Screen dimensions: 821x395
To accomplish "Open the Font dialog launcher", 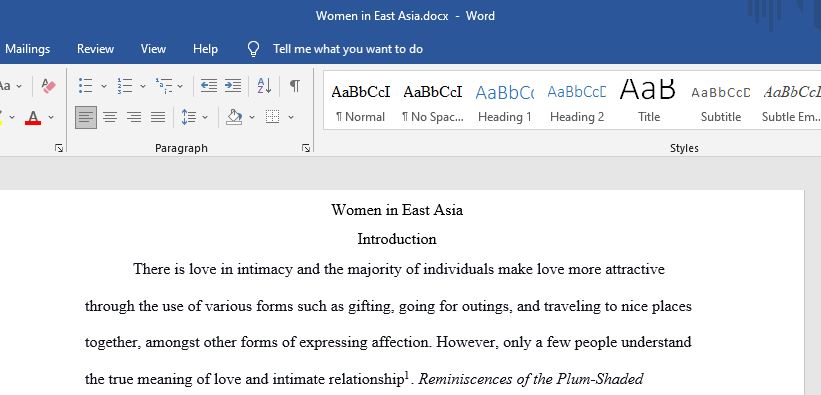I will pos(59,148).
